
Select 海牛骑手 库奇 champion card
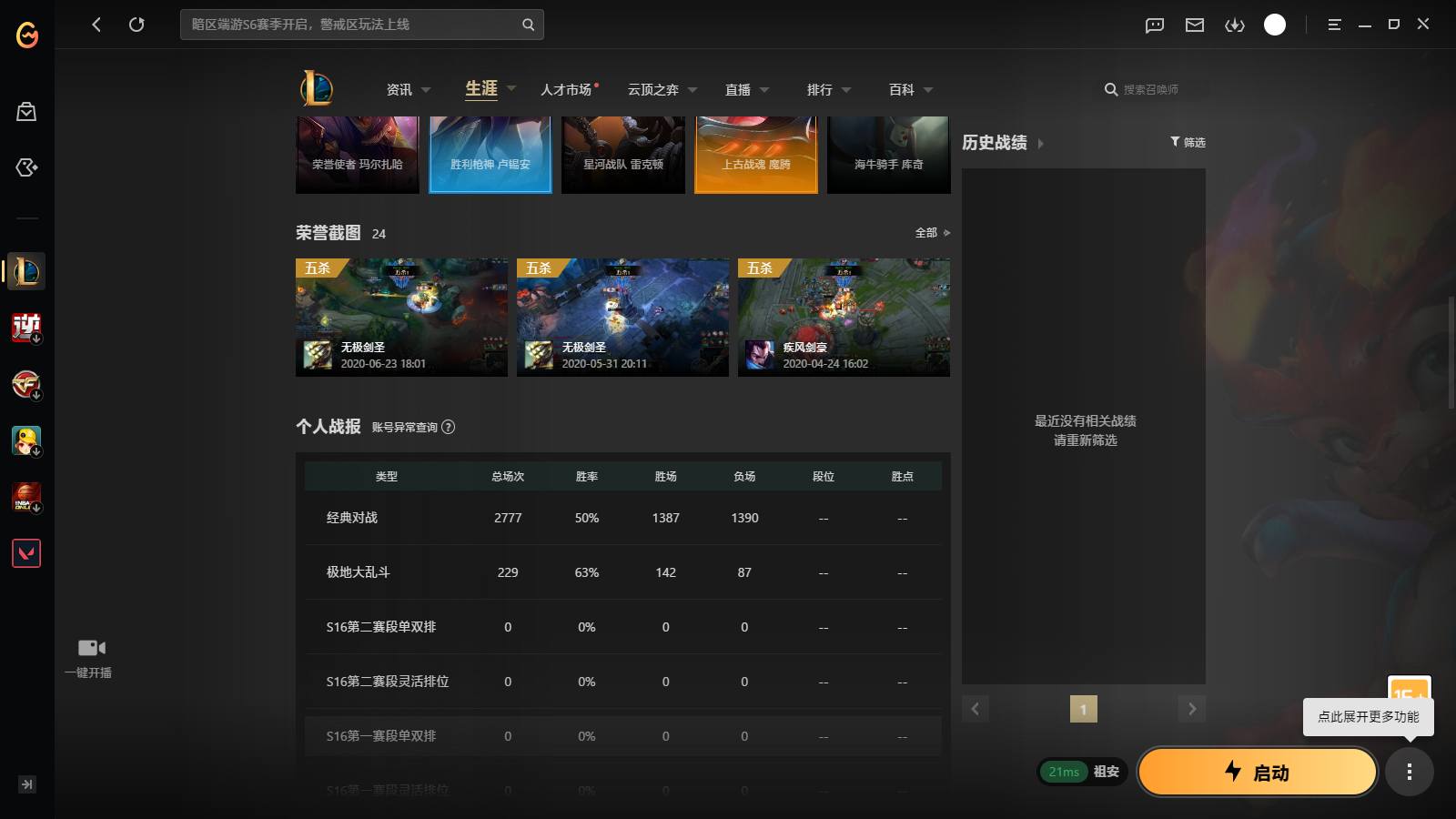[889, 155]
